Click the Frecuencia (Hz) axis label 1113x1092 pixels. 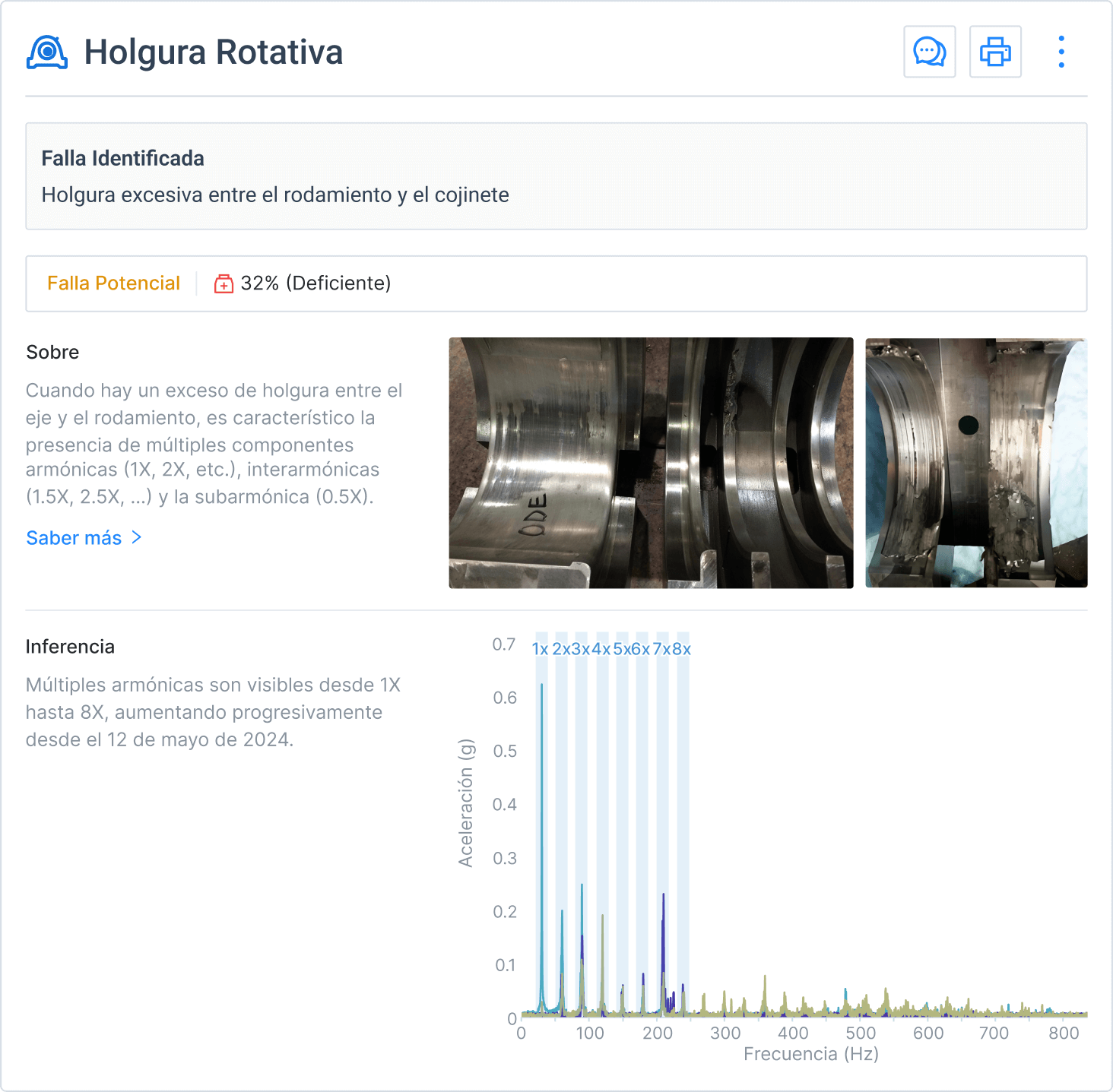pyautogui.click(x=810, y=1054)
